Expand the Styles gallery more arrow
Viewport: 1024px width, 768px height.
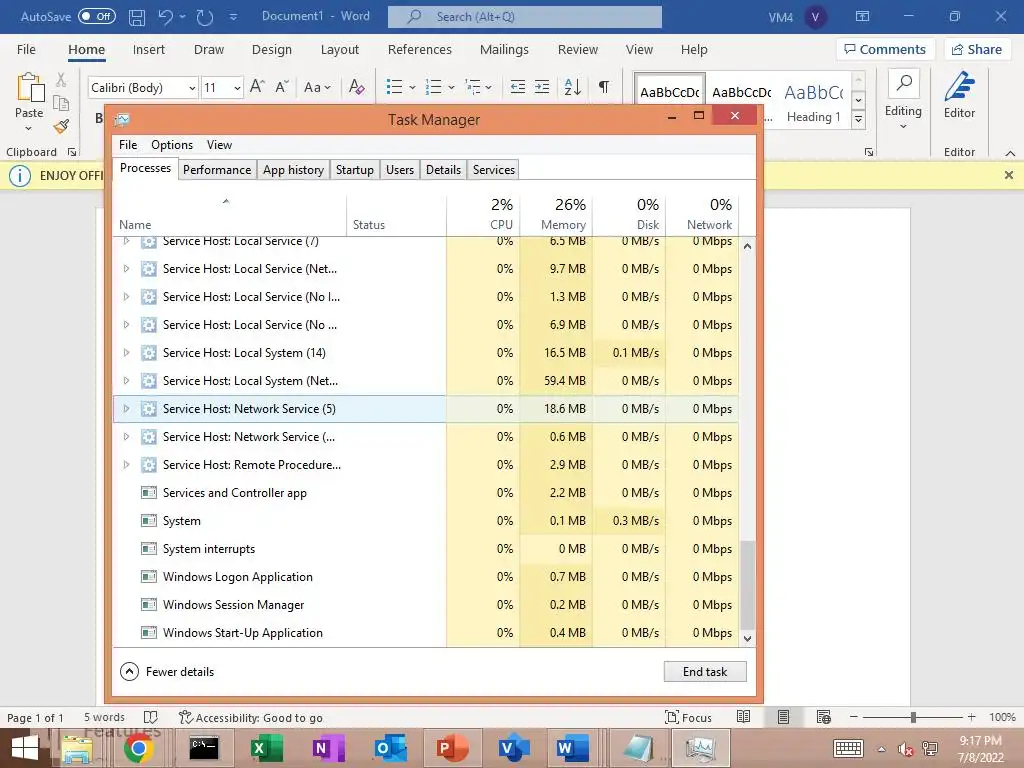point(859,120)
